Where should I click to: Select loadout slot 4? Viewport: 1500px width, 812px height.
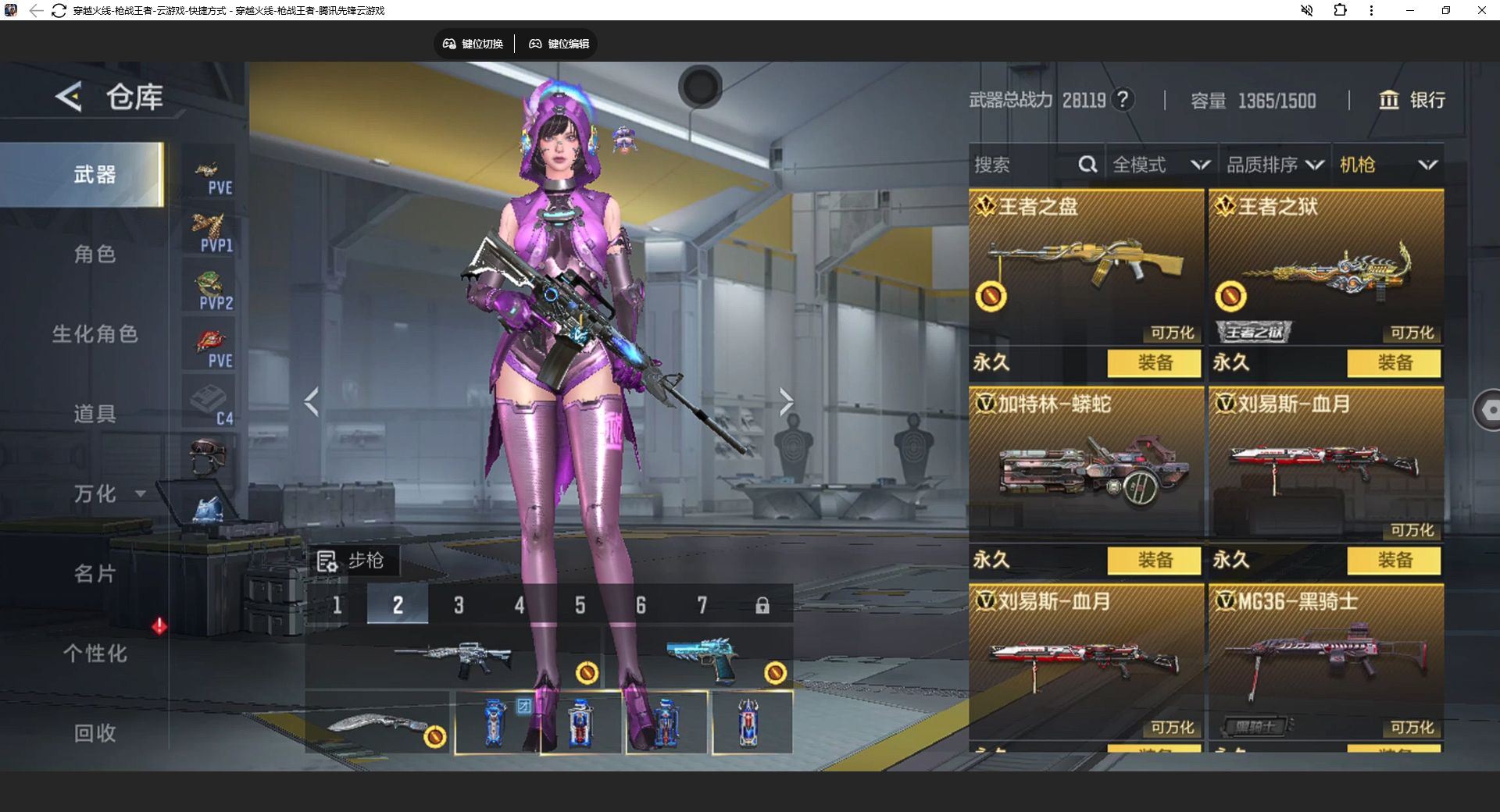point(520,604)
